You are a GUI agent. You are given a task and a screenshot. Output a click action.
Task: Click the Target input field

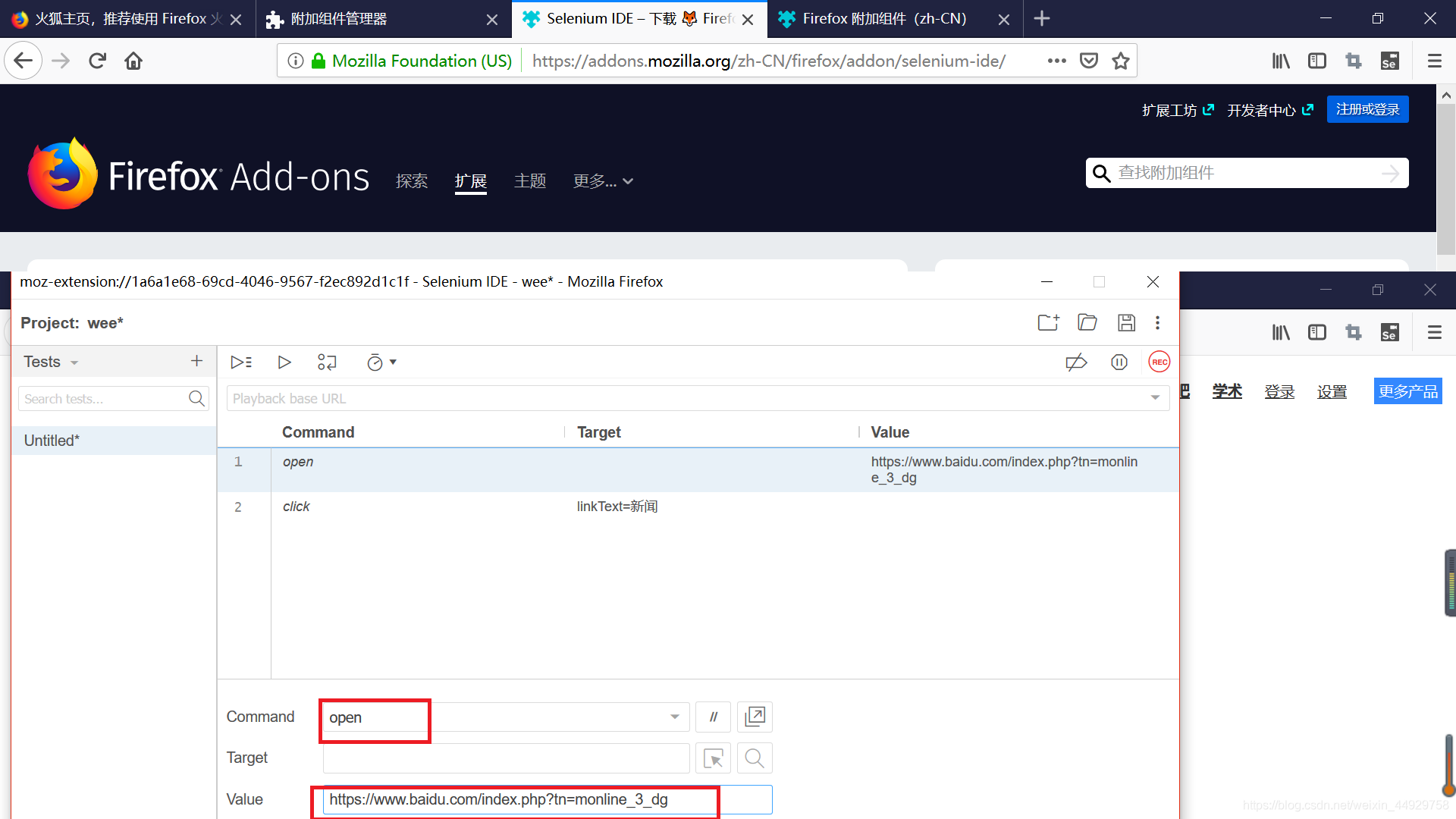506,758
